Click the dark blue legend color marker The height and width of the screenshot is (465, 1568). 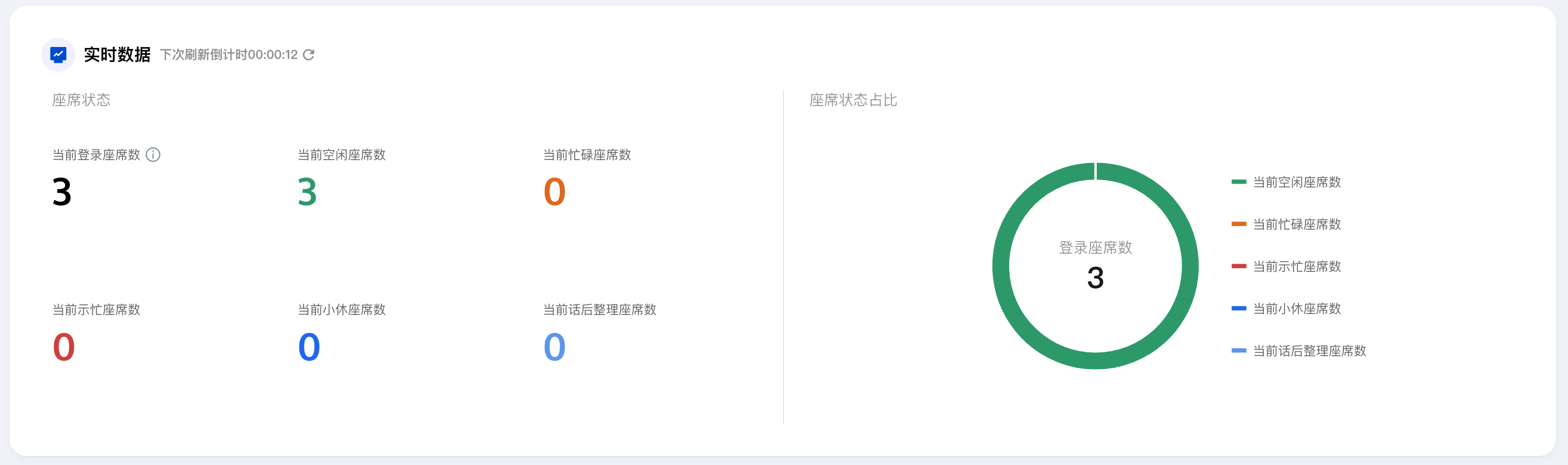pyautogui.click(x=1238, y=308)
